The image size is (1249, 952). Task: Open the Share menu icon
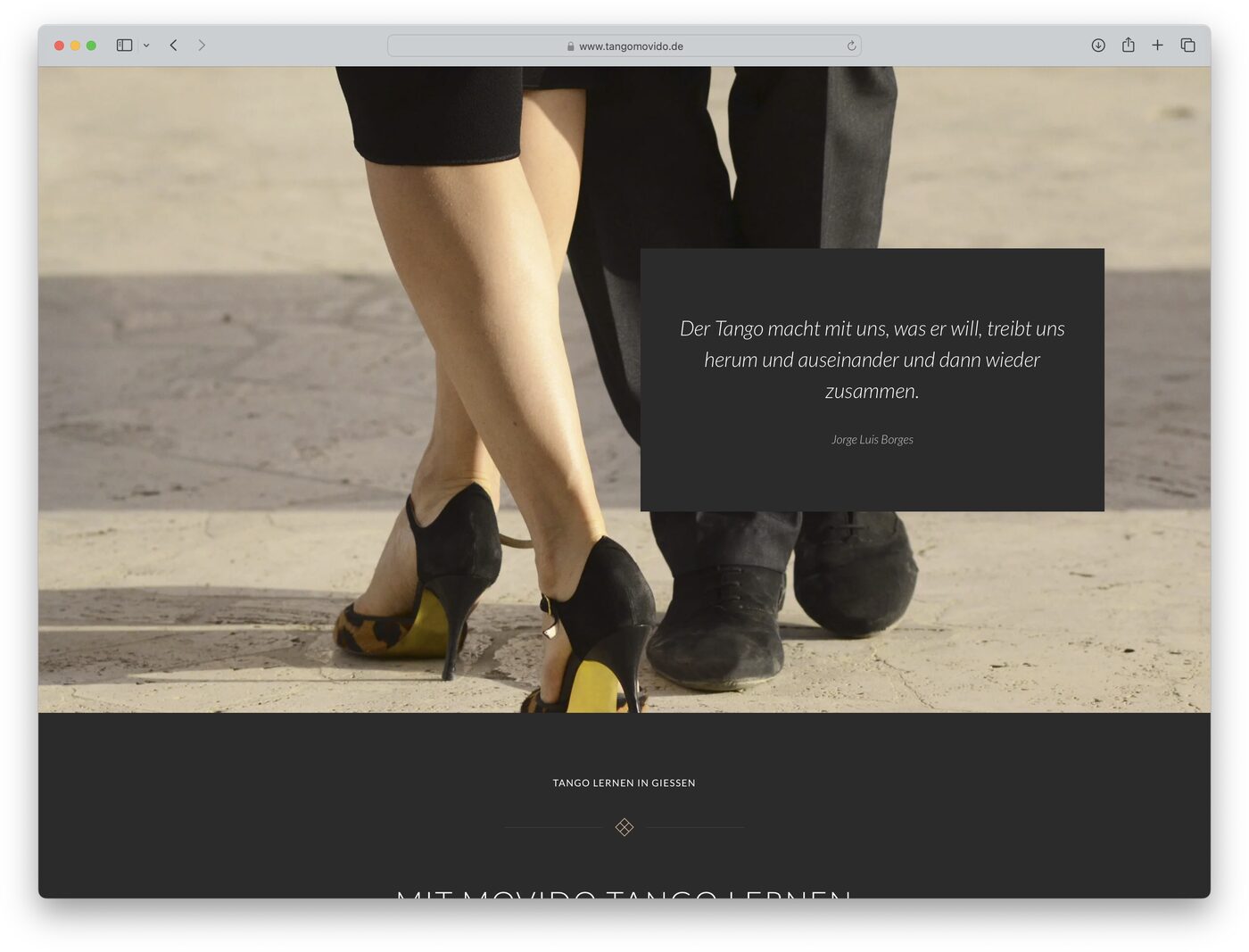1128,45
